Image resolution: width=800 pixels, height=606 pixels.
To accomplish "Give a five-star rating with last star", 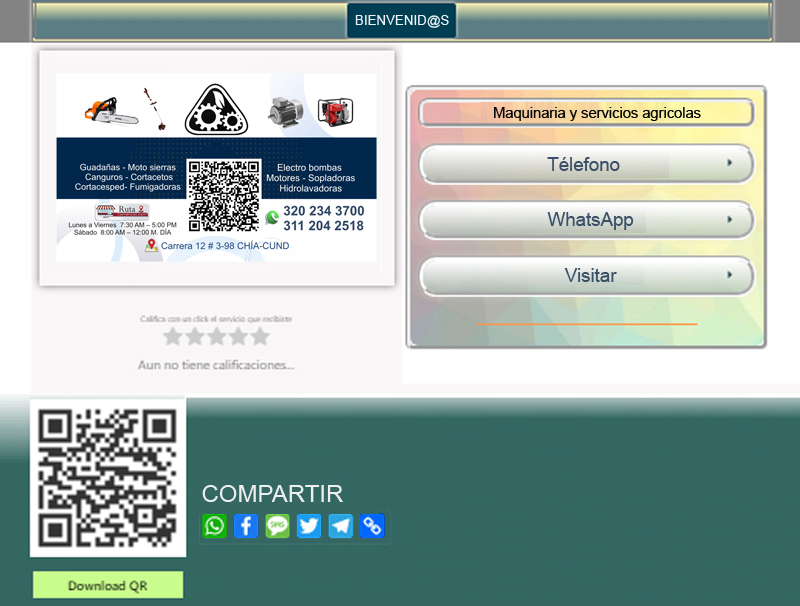I will click(260, 337).
